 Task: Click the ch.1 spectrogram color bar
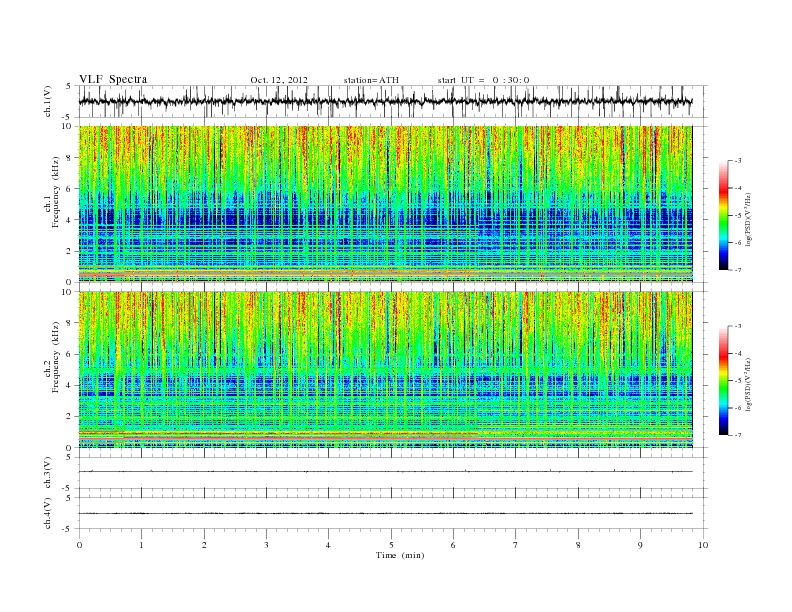(723, 215)
